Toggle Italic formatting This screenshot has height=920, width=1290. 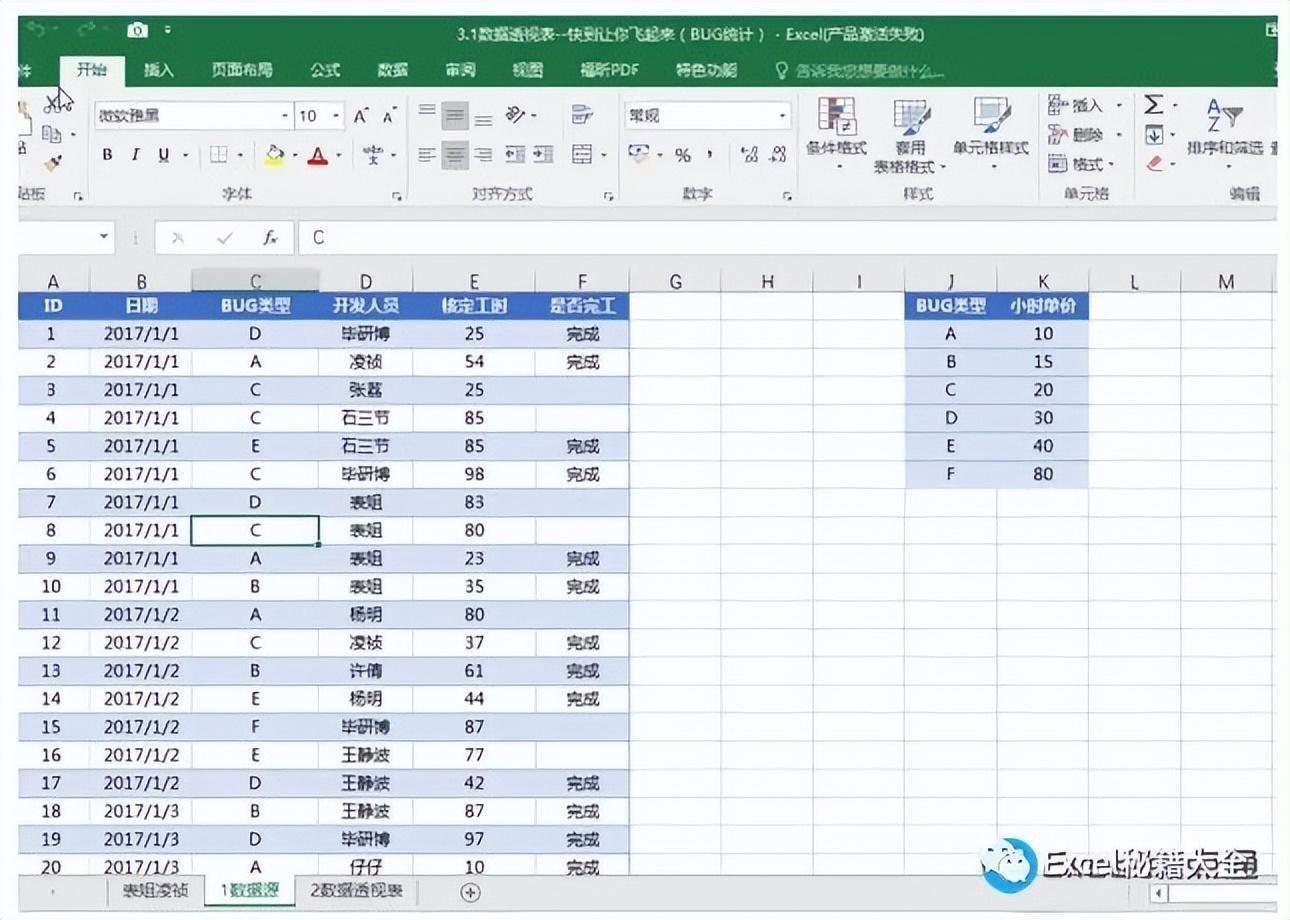pos(135,155)
